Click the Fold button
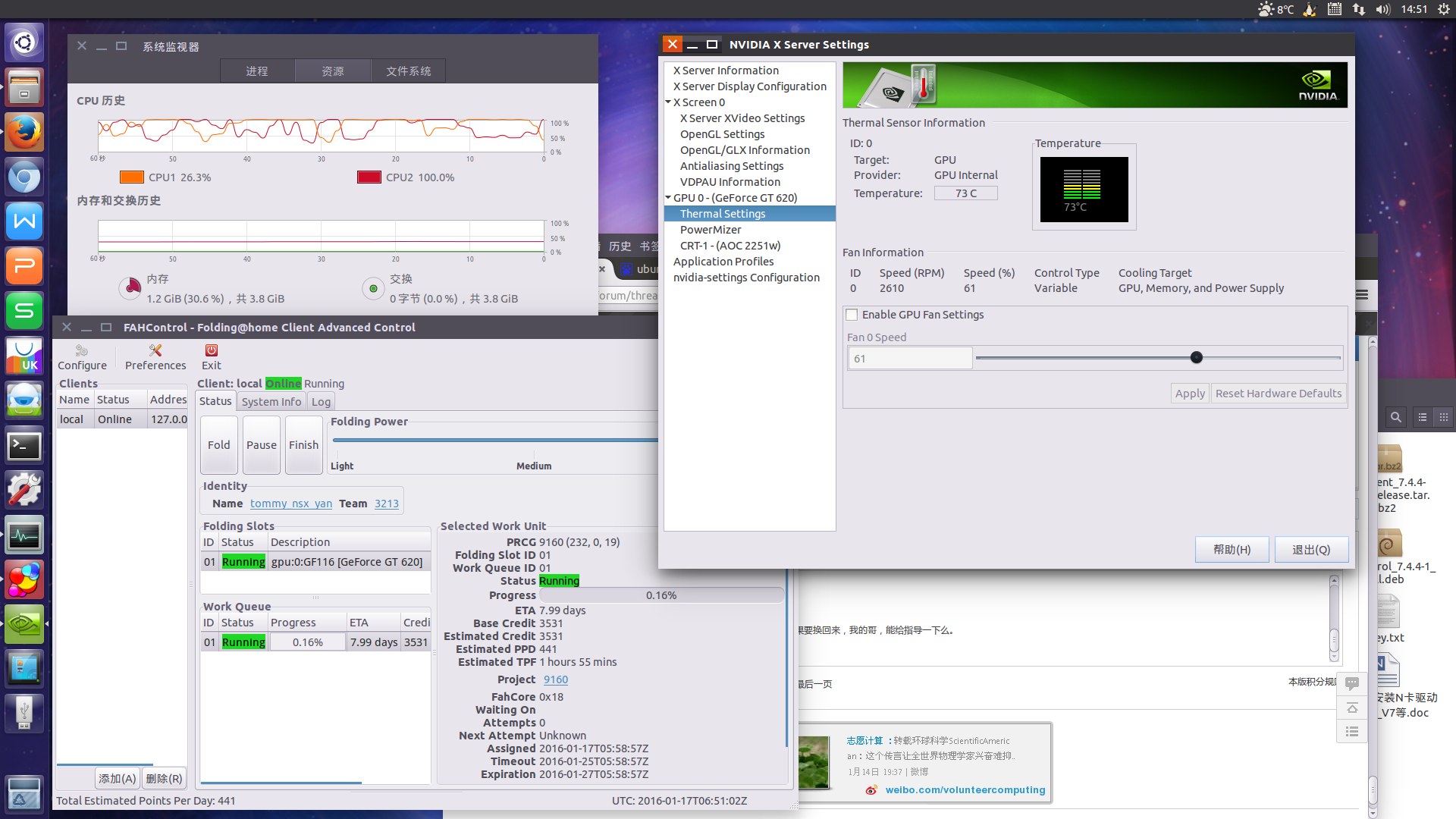Viewport: 1456px width, 819px height. pos(218,445)
